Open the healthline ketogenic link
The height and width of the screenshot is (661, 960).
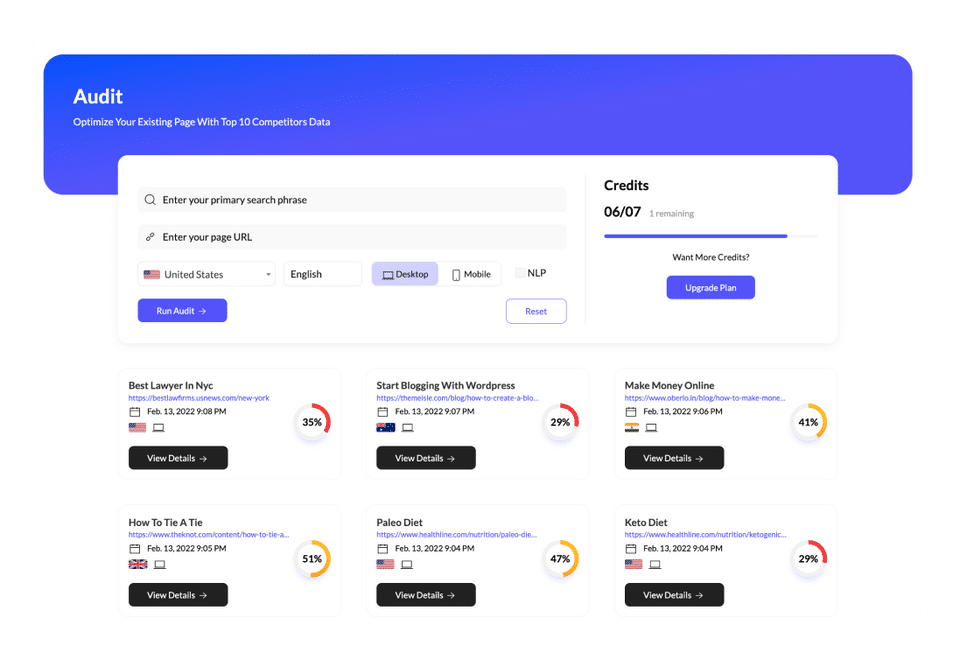[x=705, y=535]
